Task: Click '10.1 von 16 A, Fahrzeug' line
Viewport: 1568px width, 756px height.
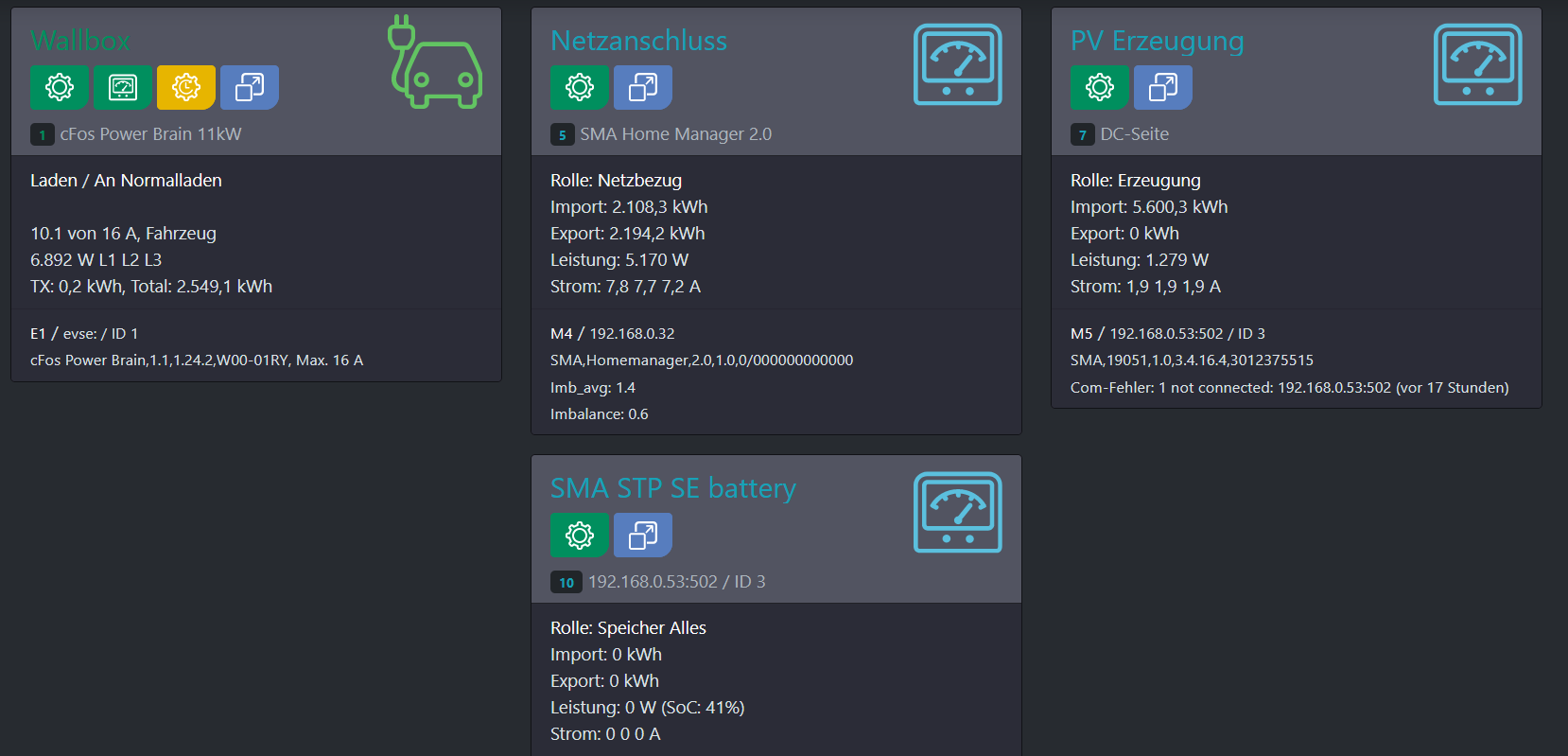Action: click(x=123, y=234)
